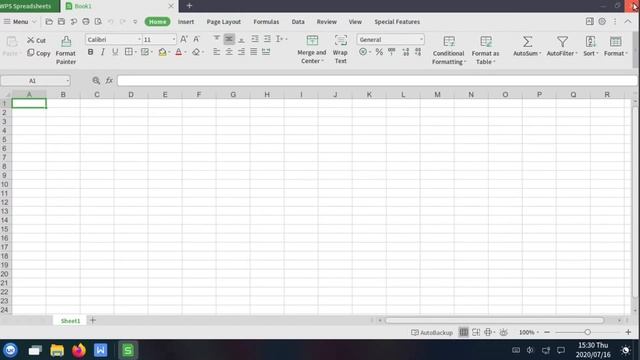Open Print Preview from quick access toolbar
The height and width of the screenshot is (360, 640).
click(98, 22)
